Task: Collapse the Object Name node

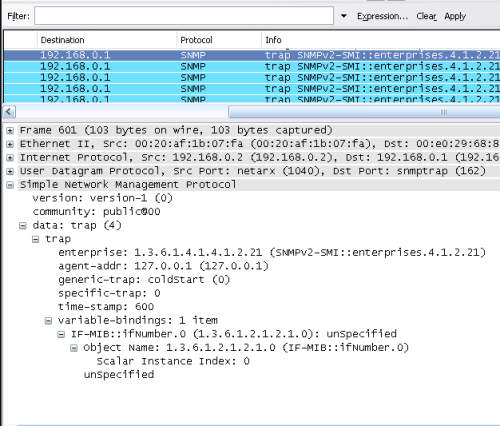Action: (x=74, y=348)
